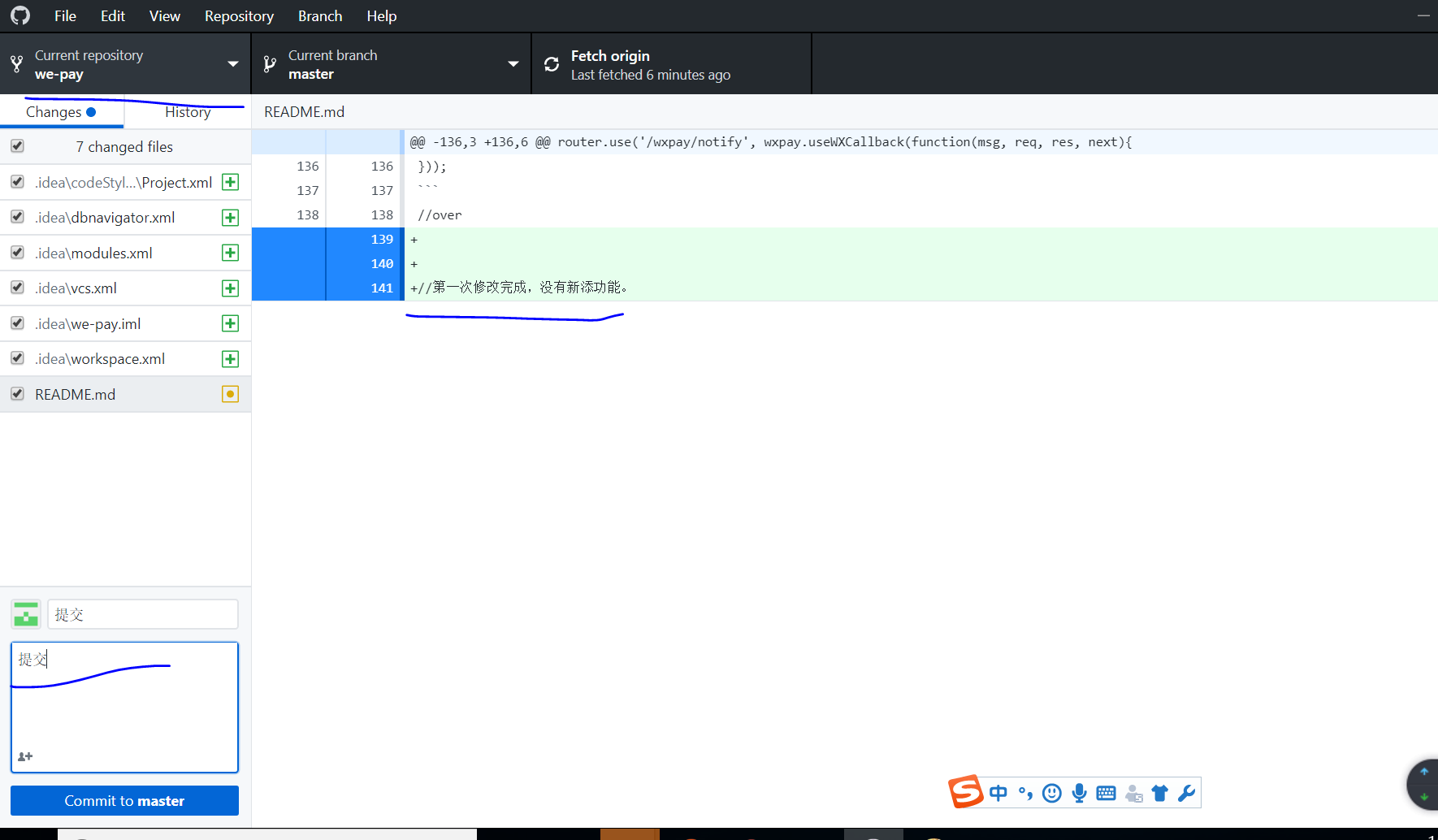Click the punctuation mode icon on Sogou toolbar
The image size is (1438, 840).
click(1025, 793)
